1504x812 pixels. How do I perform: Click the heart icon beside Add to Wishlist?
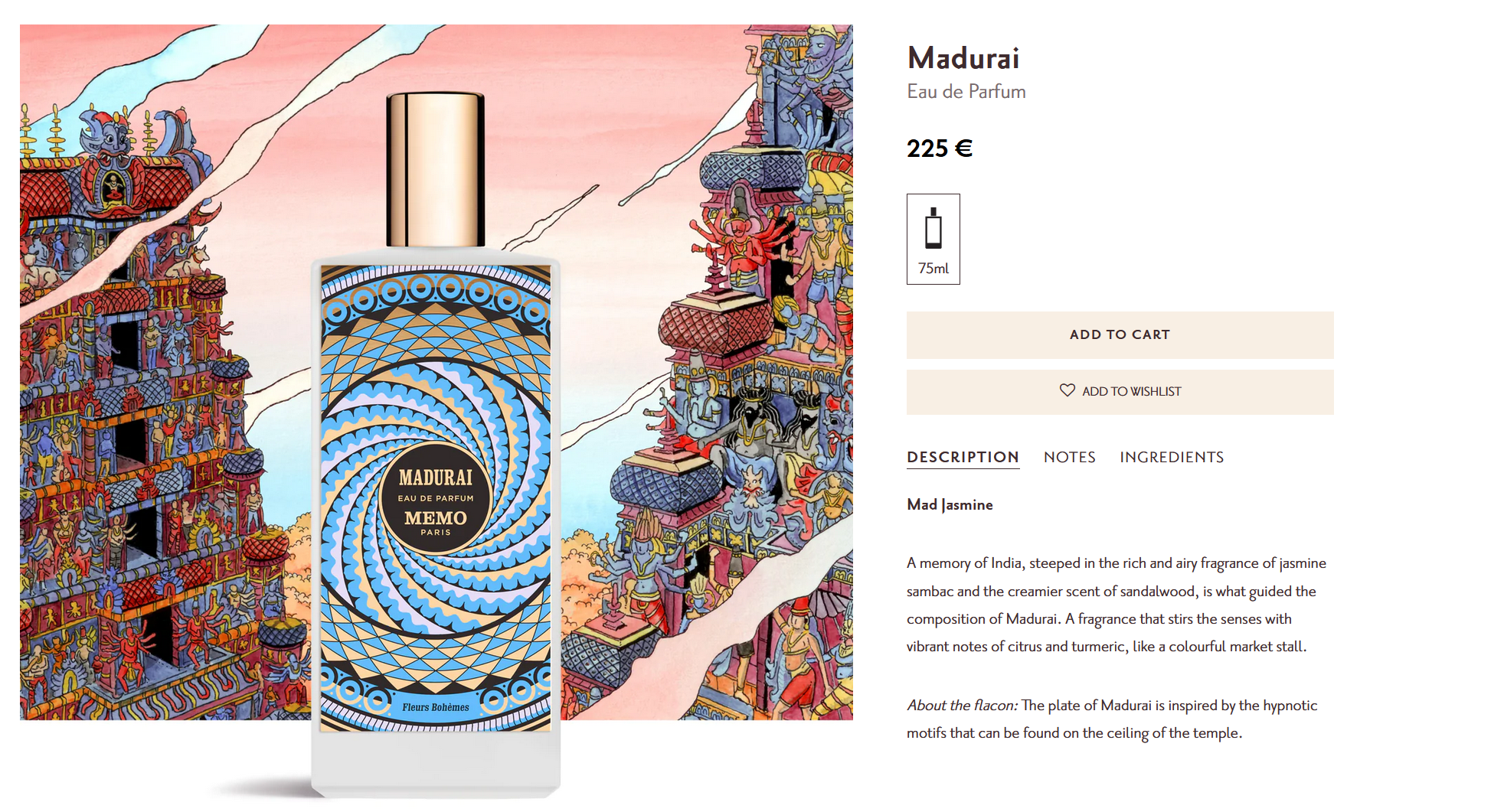point(1067,390)
